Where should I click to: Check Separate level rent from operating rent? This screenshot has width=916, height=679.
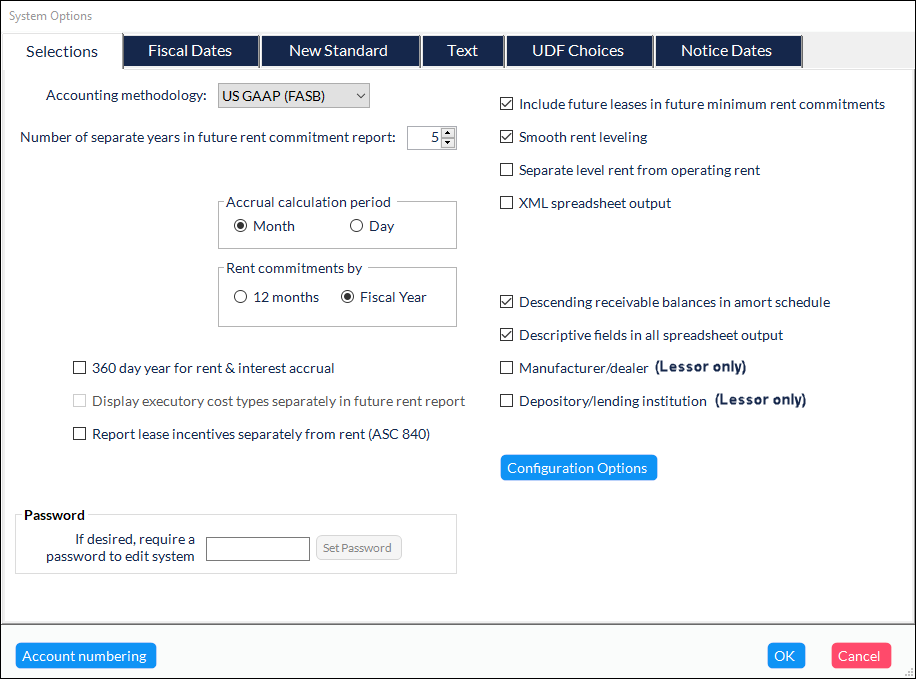pyautogui.click(x=507, y=170)
